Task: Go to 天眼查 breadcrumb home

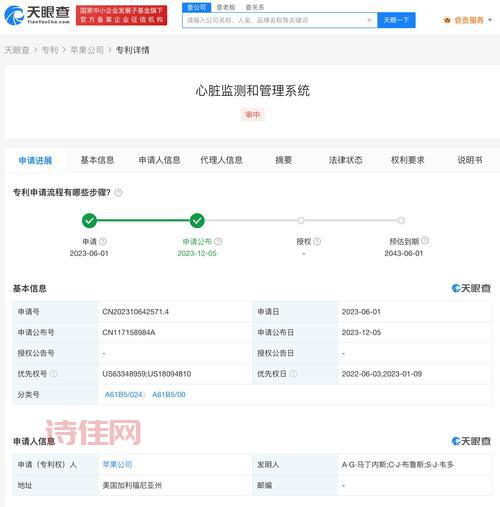Action: (17, 50)
